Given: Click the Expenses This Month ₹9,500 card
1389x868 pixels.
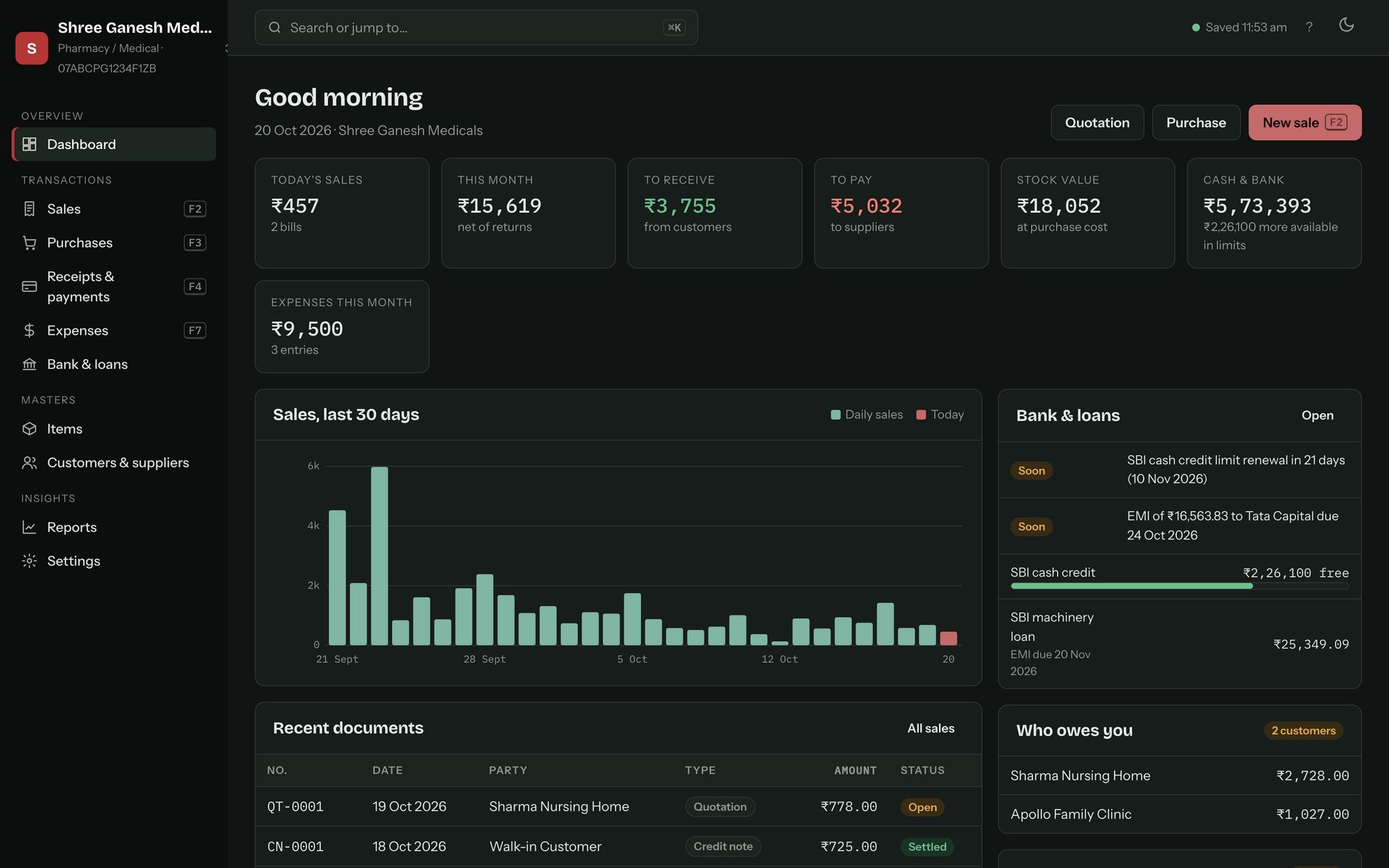Looking at the screenshot, I should [342, 326].
